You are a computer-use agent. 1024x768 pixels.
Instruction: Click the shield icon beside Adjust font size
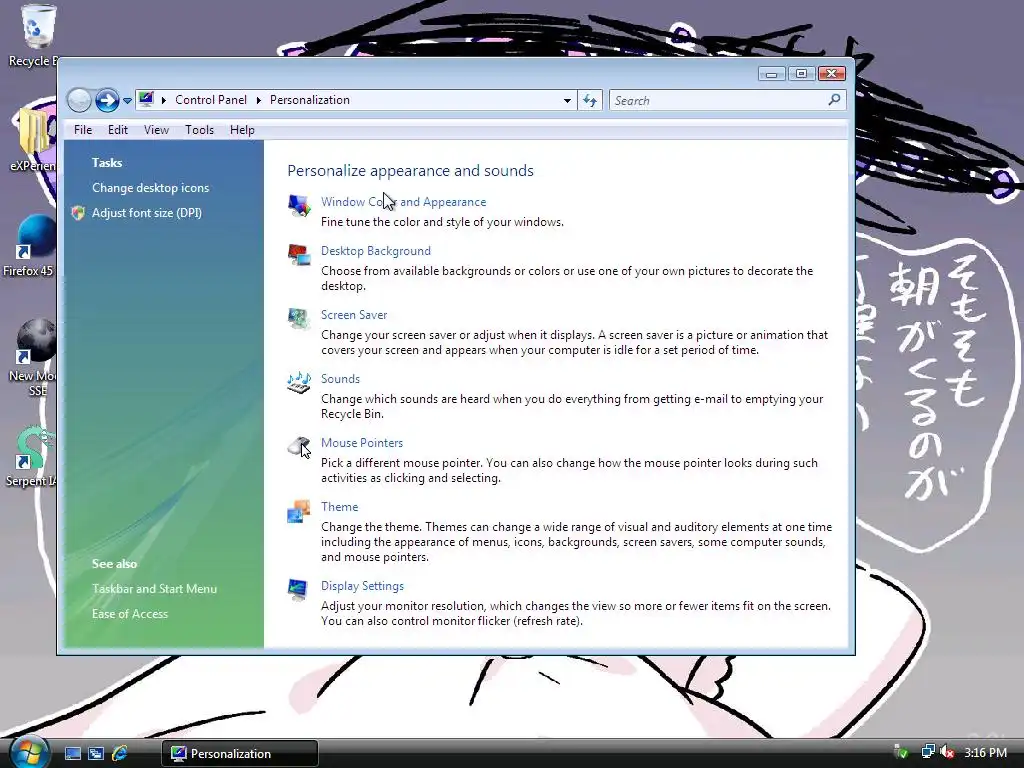(x=78, y=213)
